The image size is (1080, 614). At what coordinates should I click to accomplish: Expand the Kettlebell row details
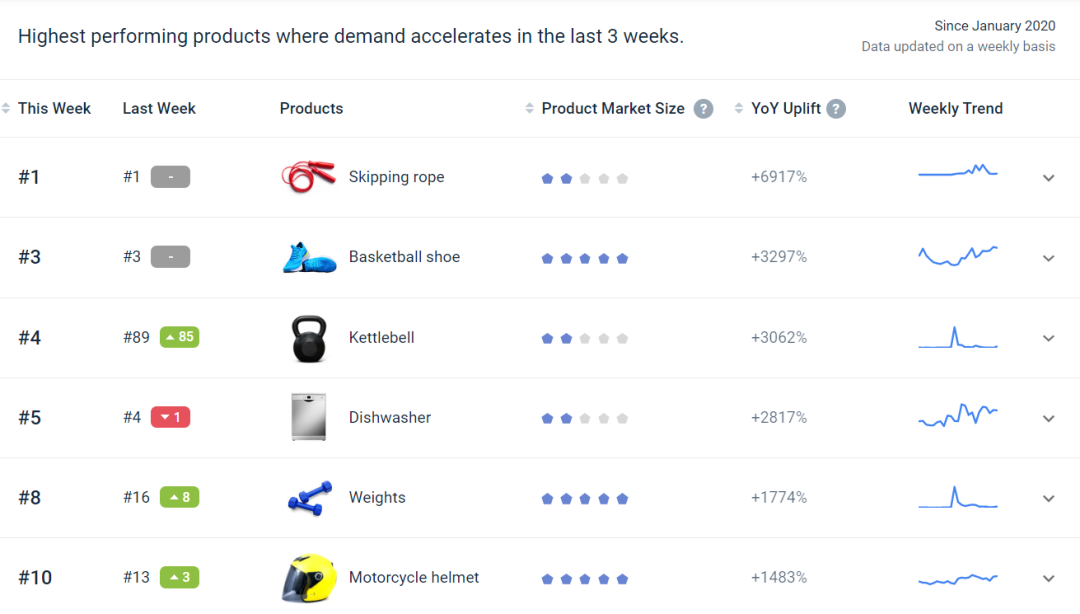click(1048, 338)
